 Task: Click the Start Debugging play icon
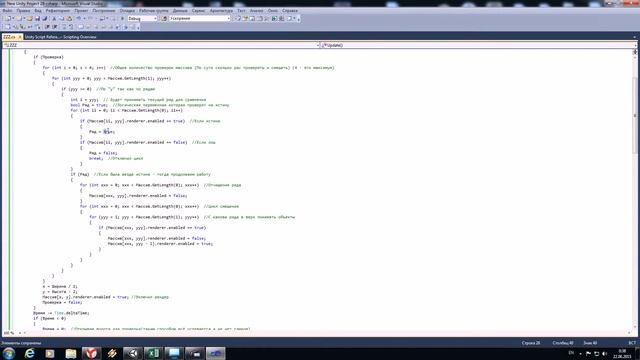(122, 18)
